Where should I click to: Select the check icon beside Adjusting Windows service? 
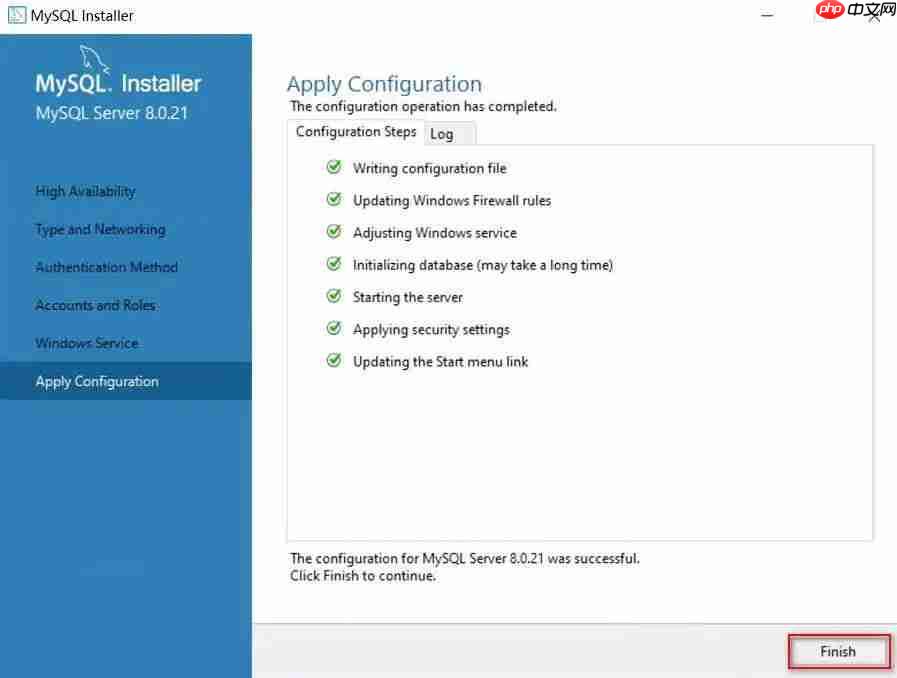(x=333, y=232)
